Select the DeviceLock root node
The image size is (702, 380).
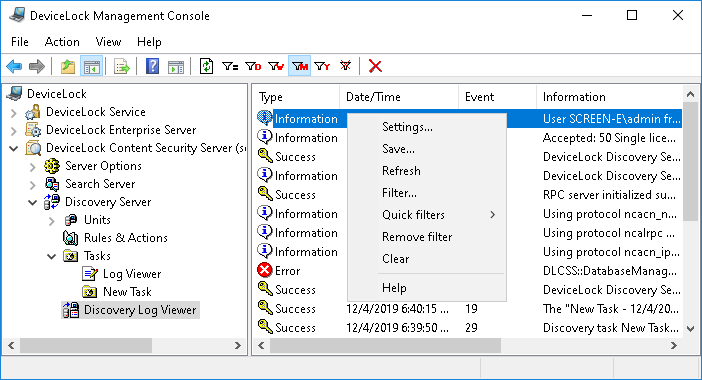click(x=57, y=94)
